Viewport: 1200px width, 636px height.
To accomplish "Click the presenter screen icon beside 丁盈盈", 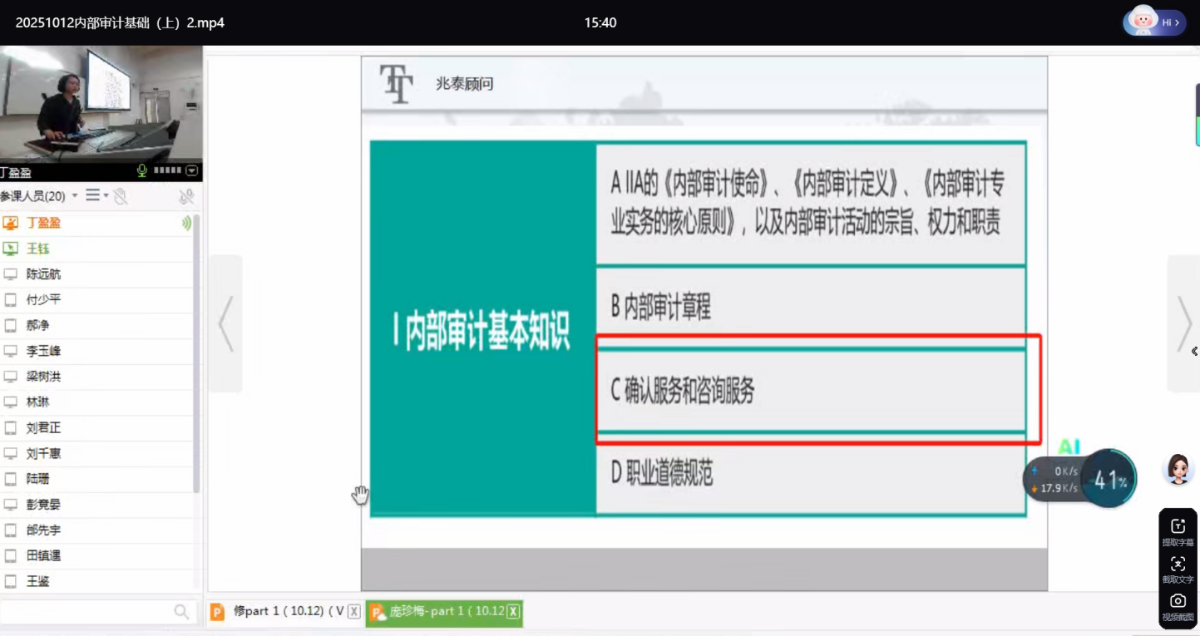I will click(x=11, y=223).
